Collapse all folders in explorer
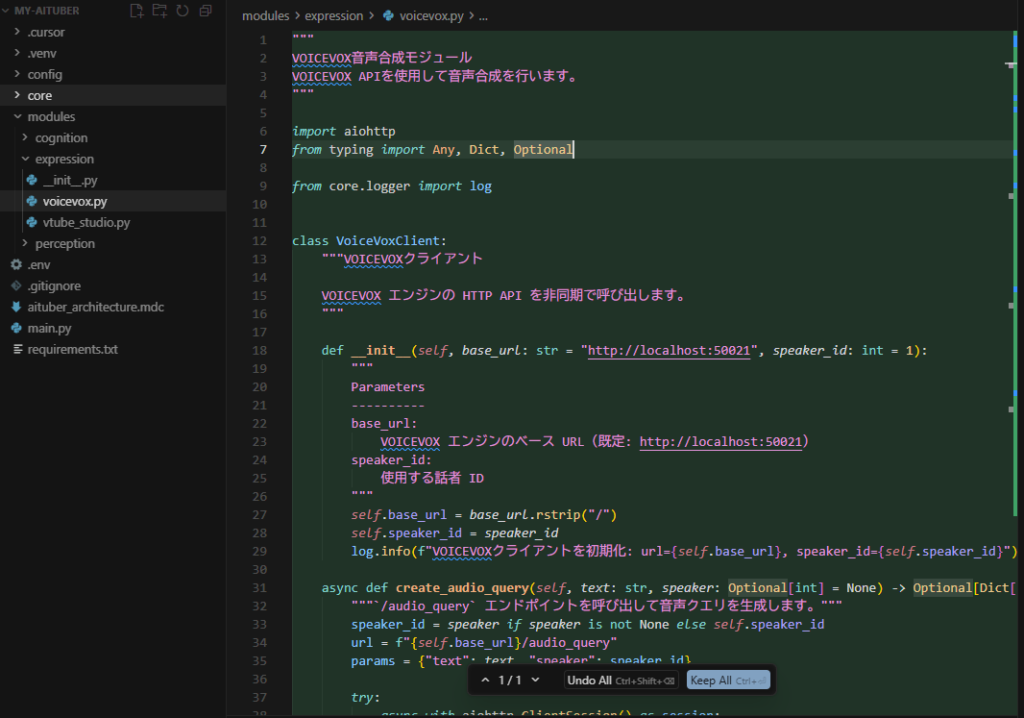Image resolution: width=1024 pixels, height=718 pixels. pos(205,11)
